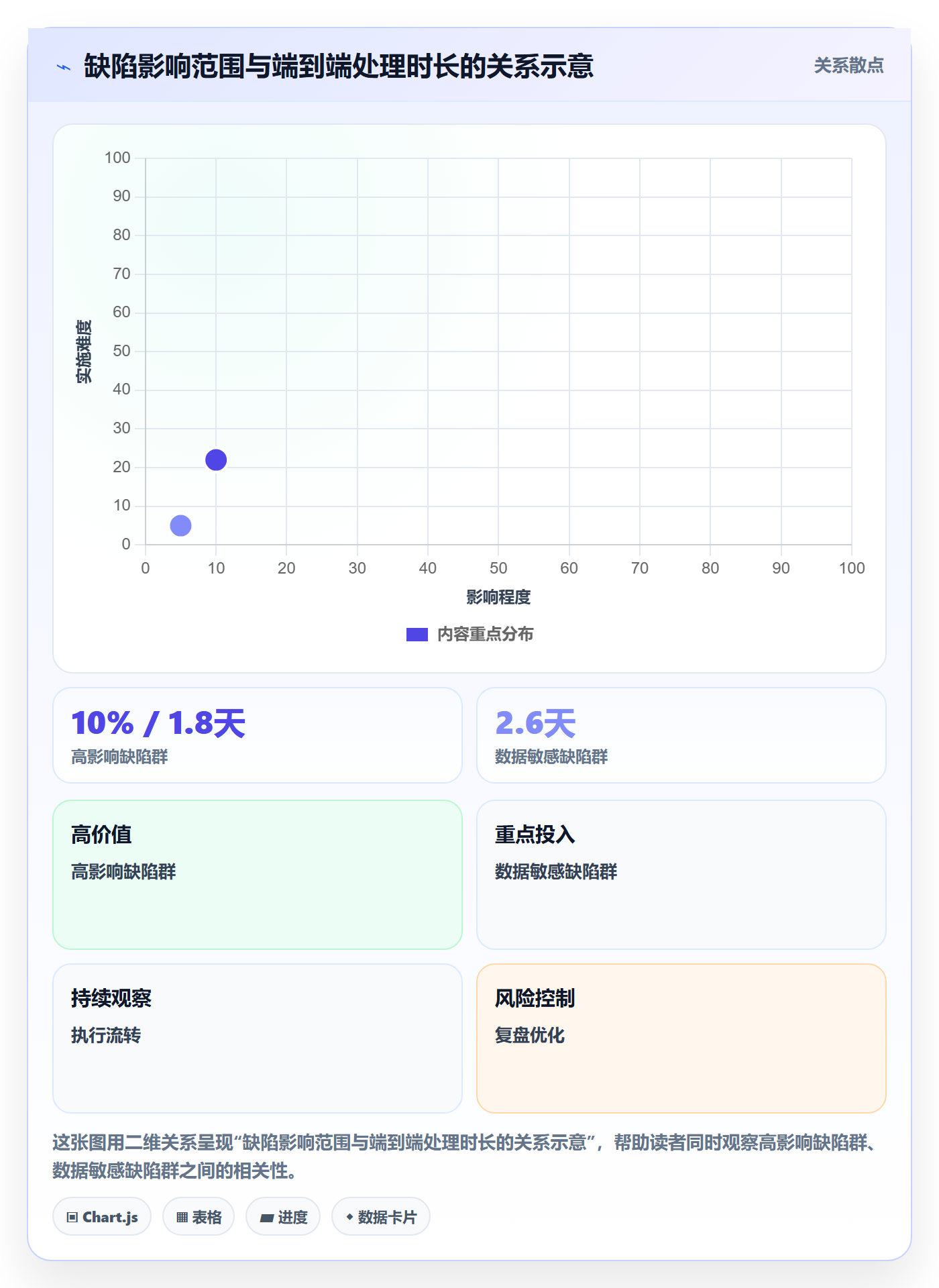Select the 风险控制 quadrant heading
The height and width of the screenshot is (1288, 939).
coord(535,998)
